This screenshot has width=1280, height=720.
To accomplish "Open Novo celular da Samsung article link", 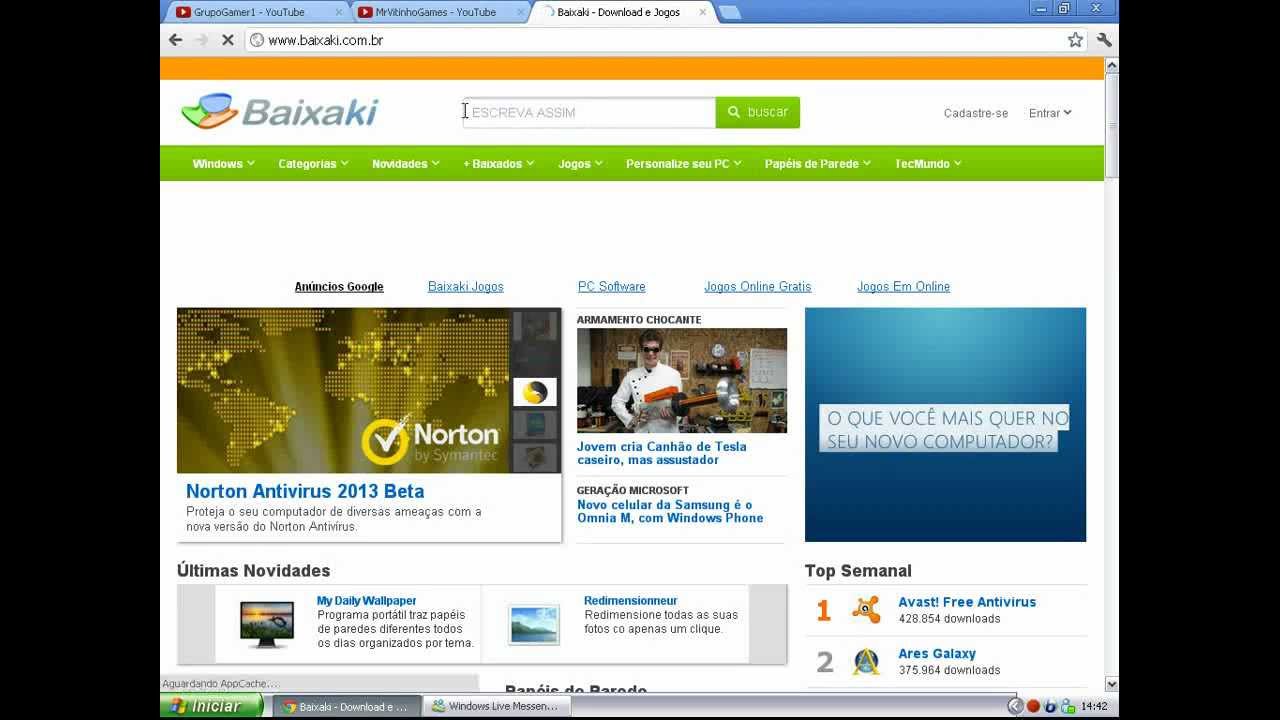I will coord(670,511).
